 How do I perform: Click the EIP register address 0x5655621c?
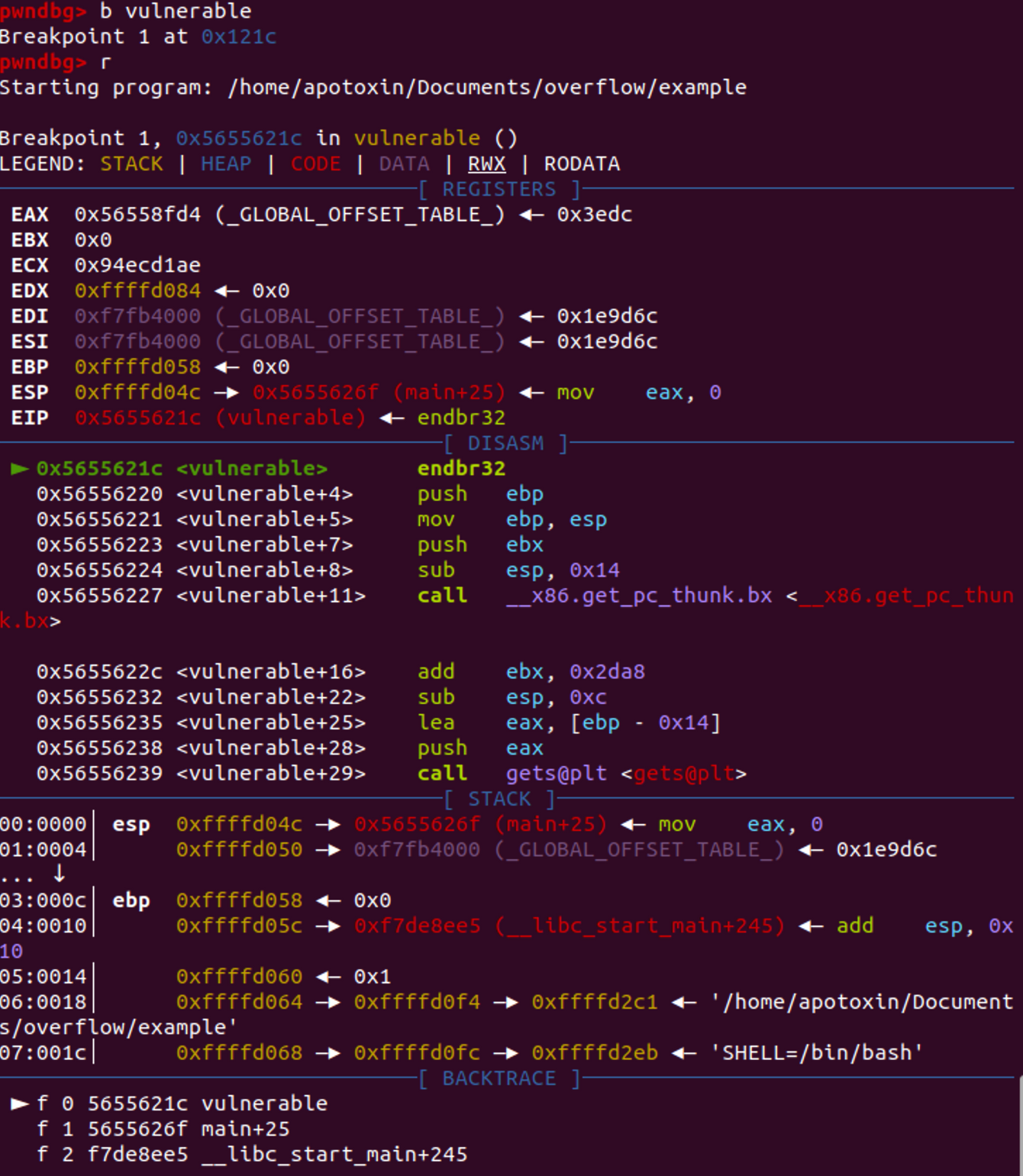pos(137,418)
